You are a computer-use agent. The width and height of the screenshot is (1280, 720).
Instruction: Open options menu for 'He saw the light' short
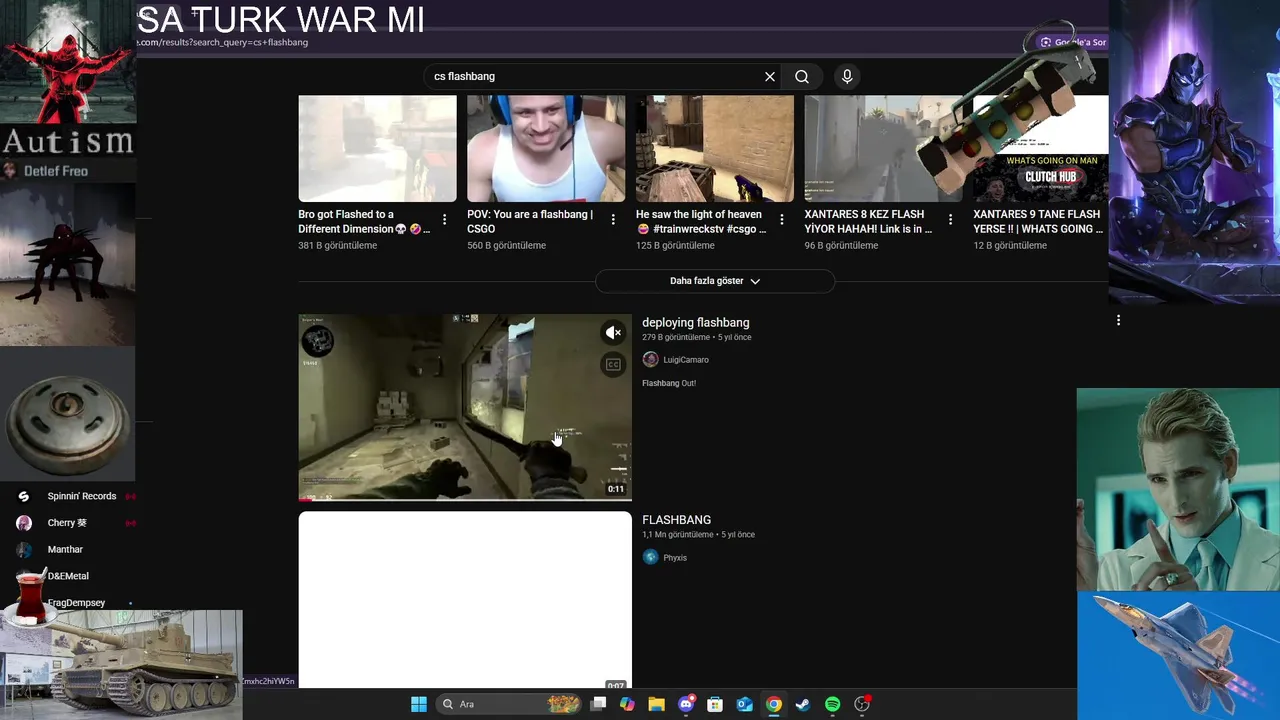click(782, 220)
